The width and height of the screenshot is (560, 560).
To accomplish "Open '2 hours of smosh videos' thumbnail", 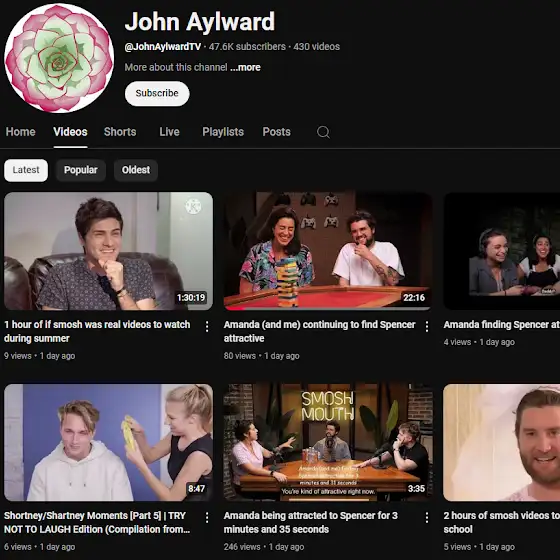I will (x=502, y=442).
